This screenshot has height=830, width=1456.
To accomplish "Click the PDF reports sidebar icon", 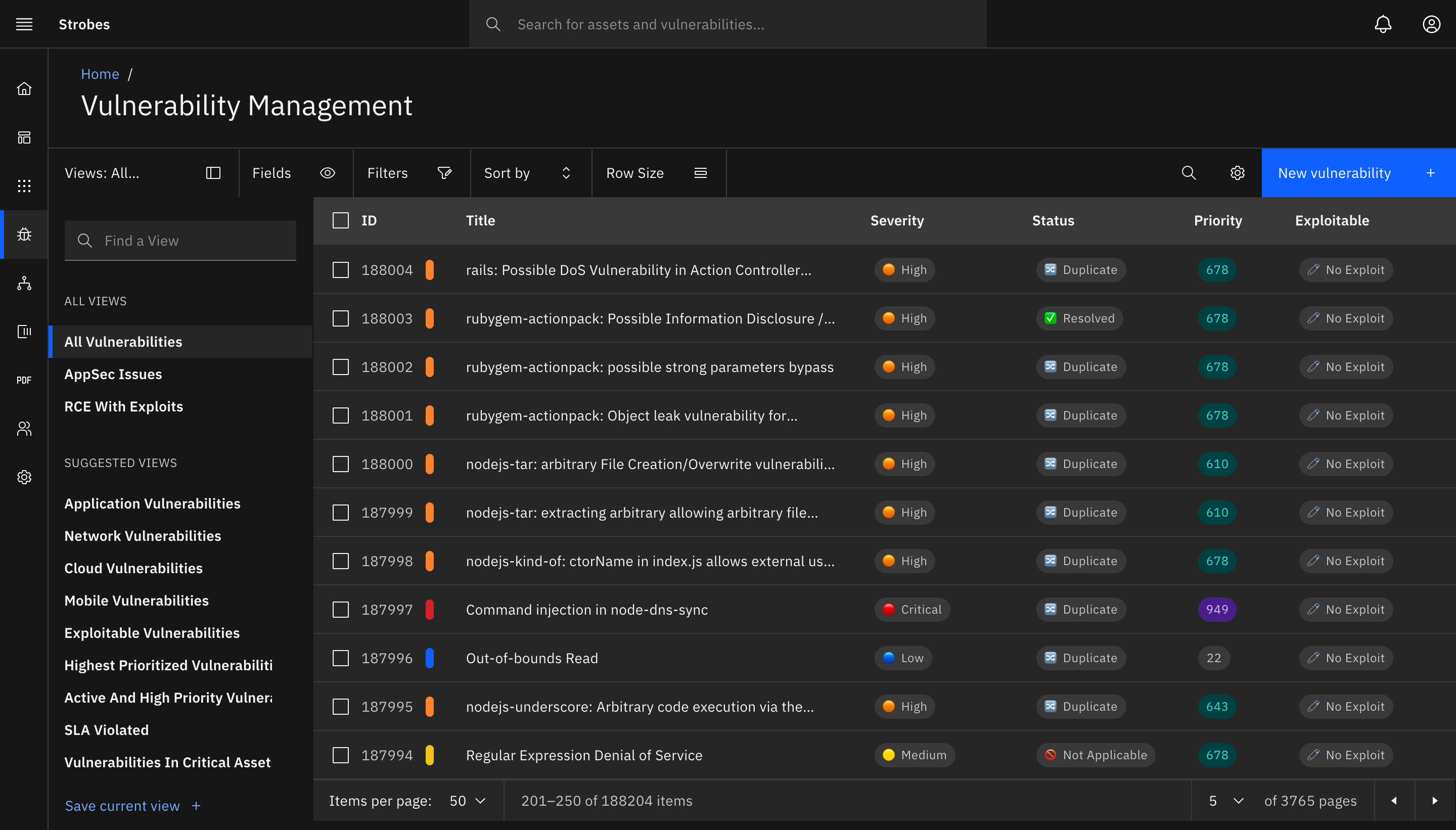I will click(x=24, y=380).
